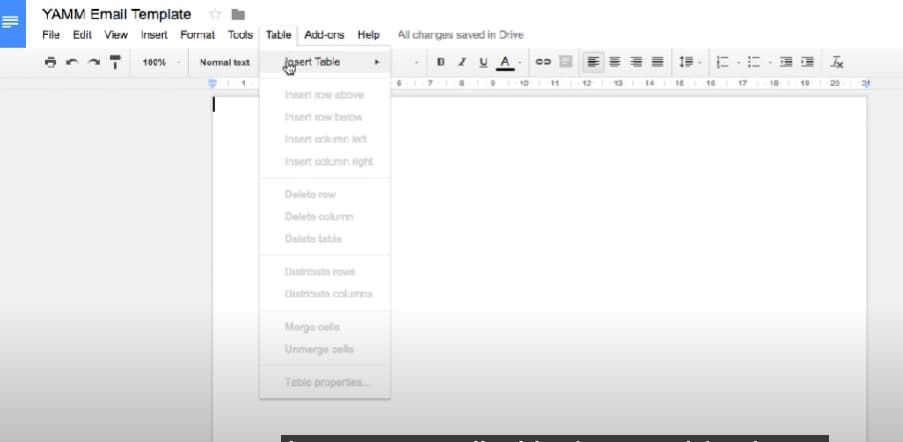This screenshot has width=903, height=442.
Task: Open the 100% zoom dropdown
Action: (161, 62)
